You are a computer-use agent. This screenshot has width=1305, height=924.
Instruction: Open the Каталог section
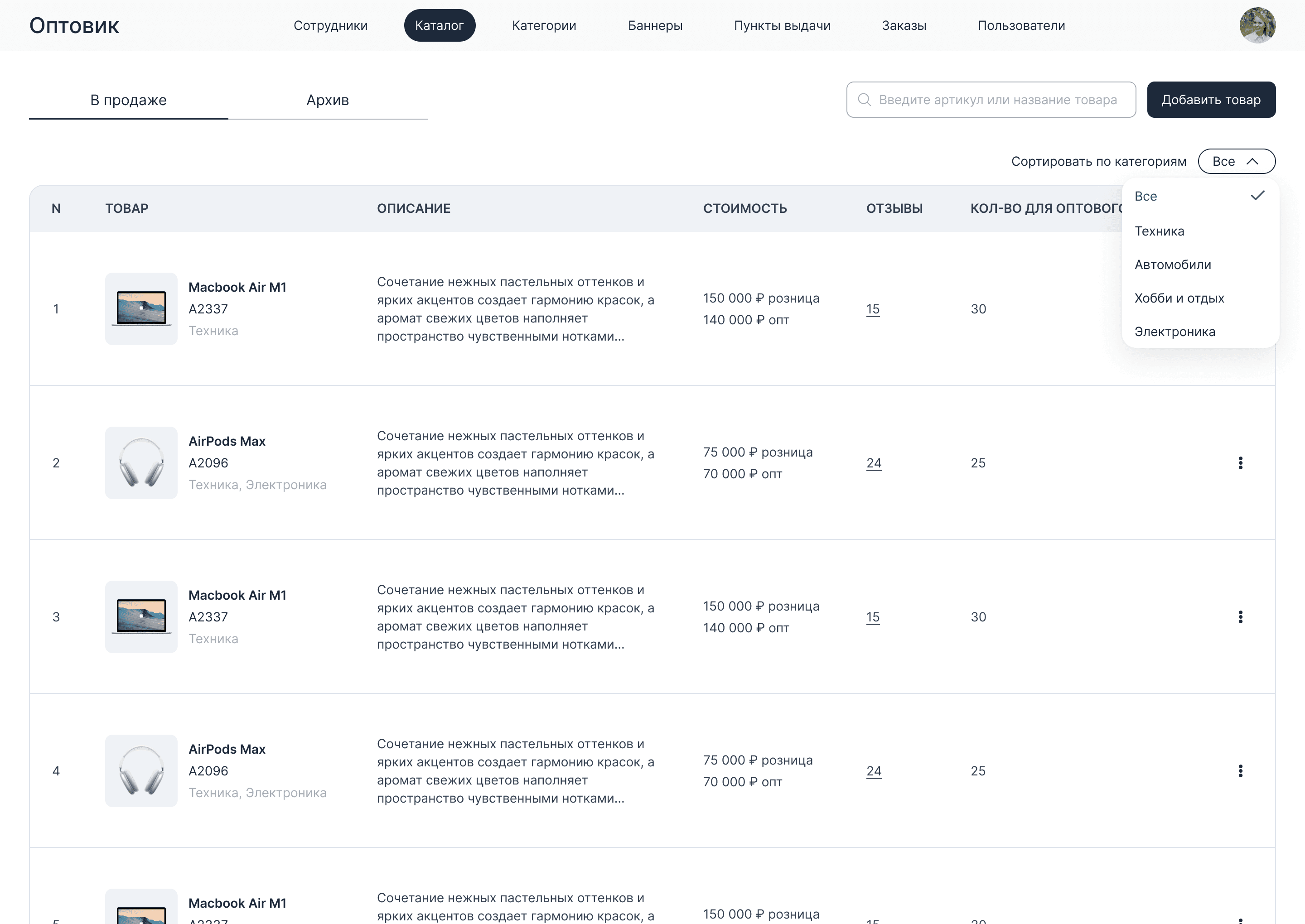440,26
